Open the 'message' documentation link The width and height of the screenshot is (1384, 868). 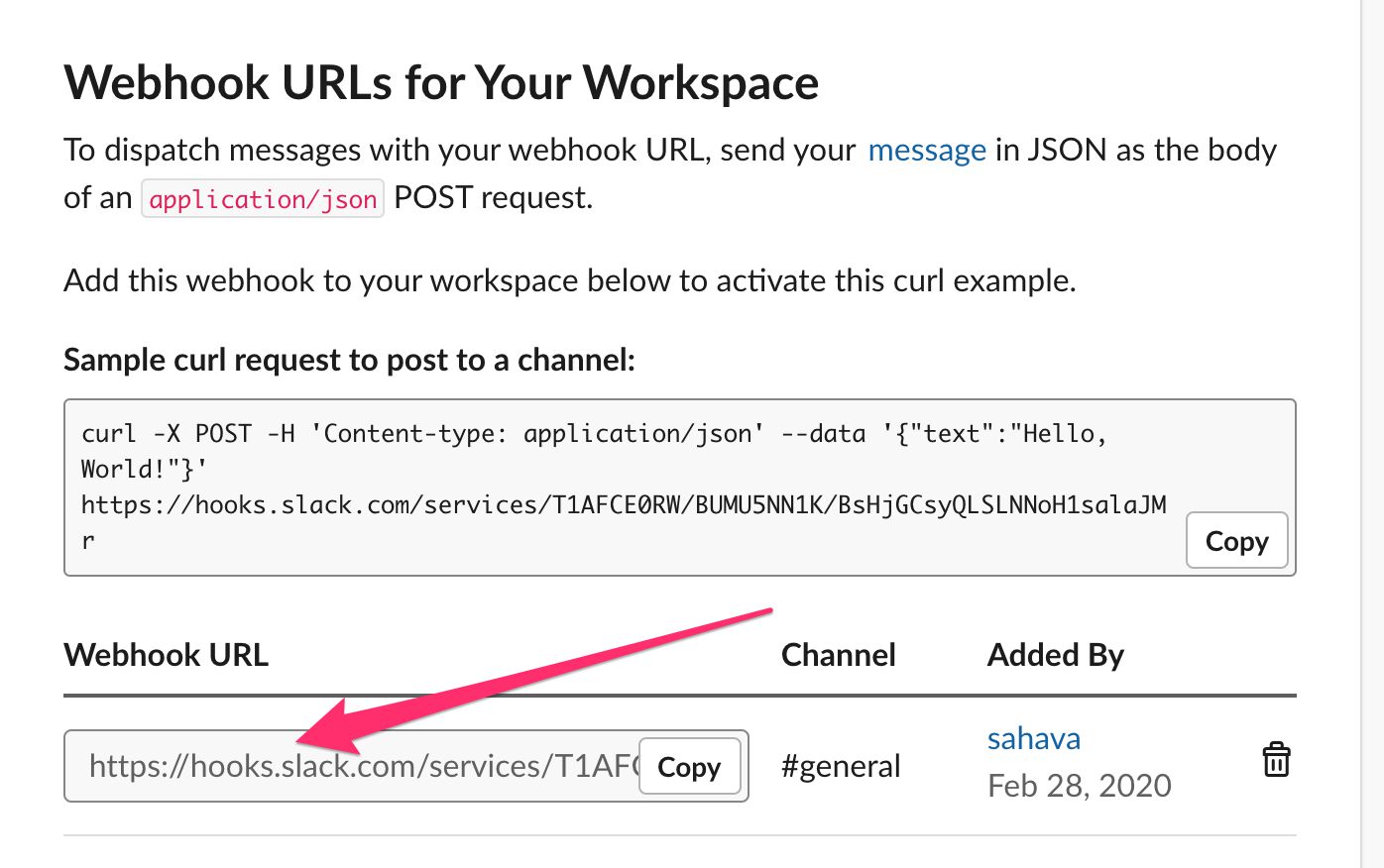(927, 150)
